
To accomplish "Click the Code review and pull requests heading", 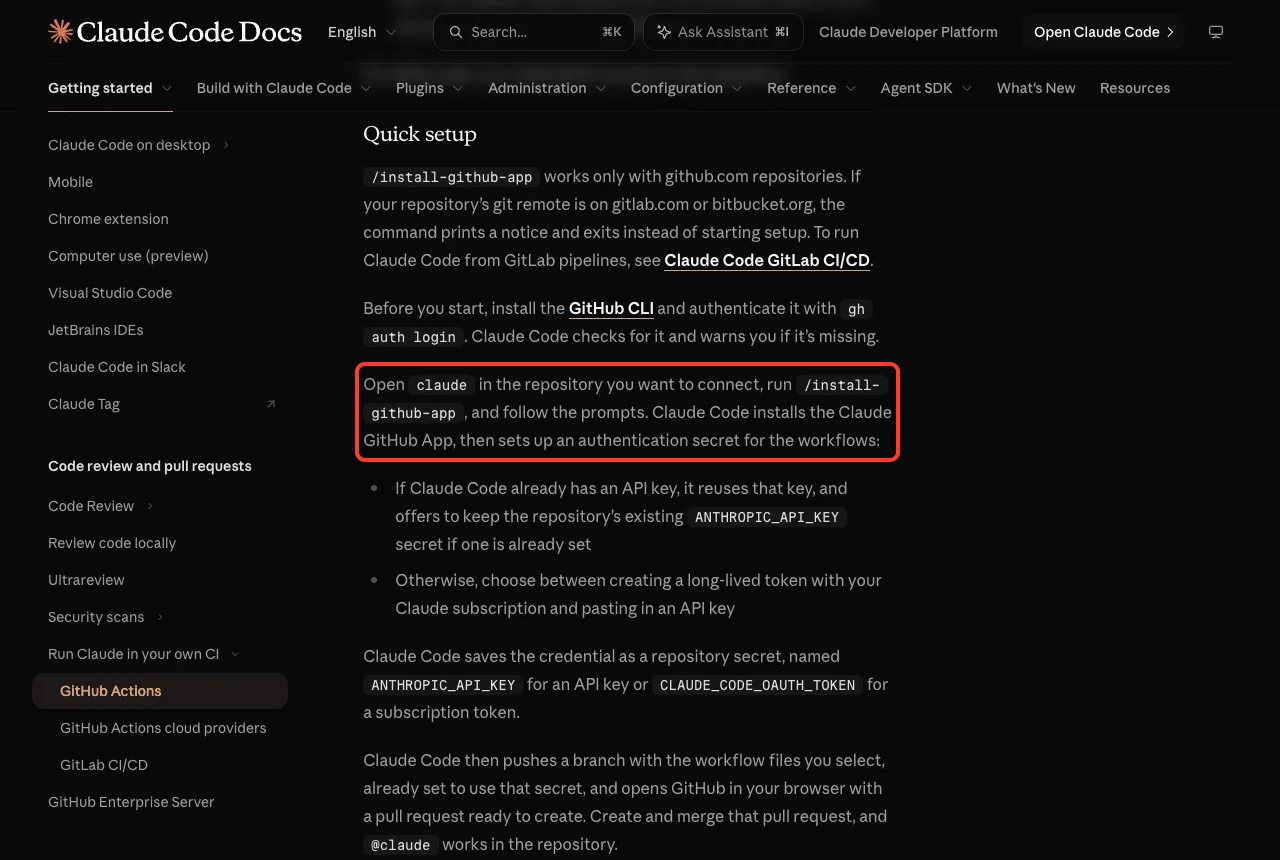I will click(150, 466).
